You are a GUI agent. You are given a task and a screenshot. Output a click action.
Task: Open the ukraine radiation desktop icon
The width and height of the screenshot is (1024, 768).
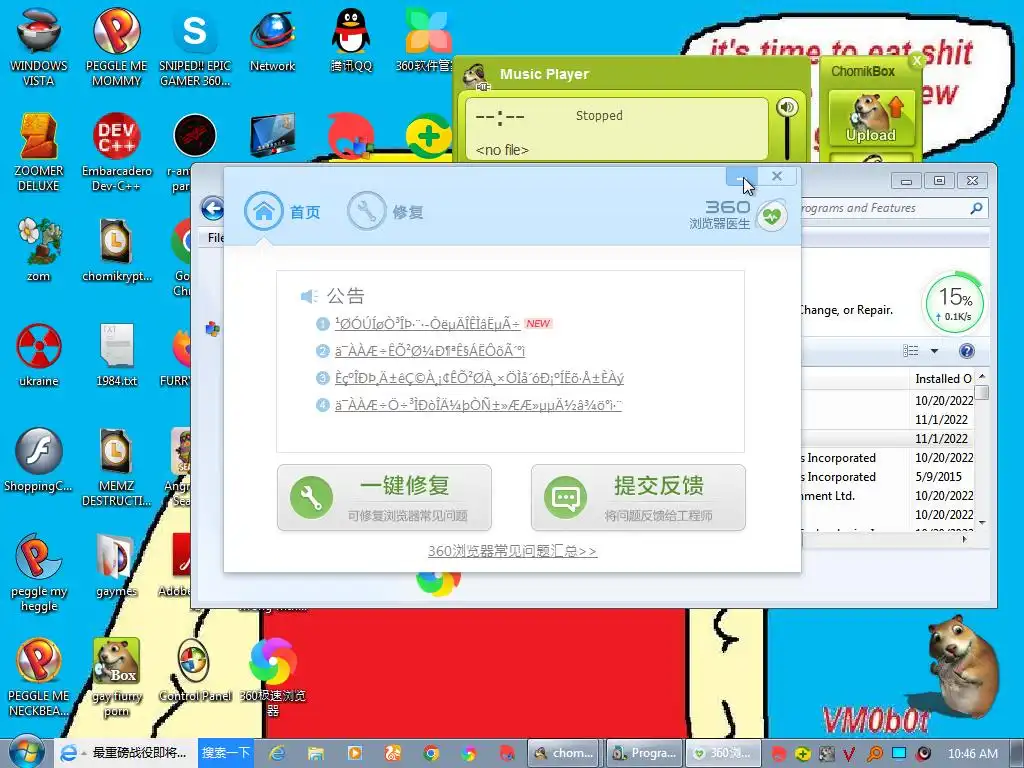coord(39,355)
